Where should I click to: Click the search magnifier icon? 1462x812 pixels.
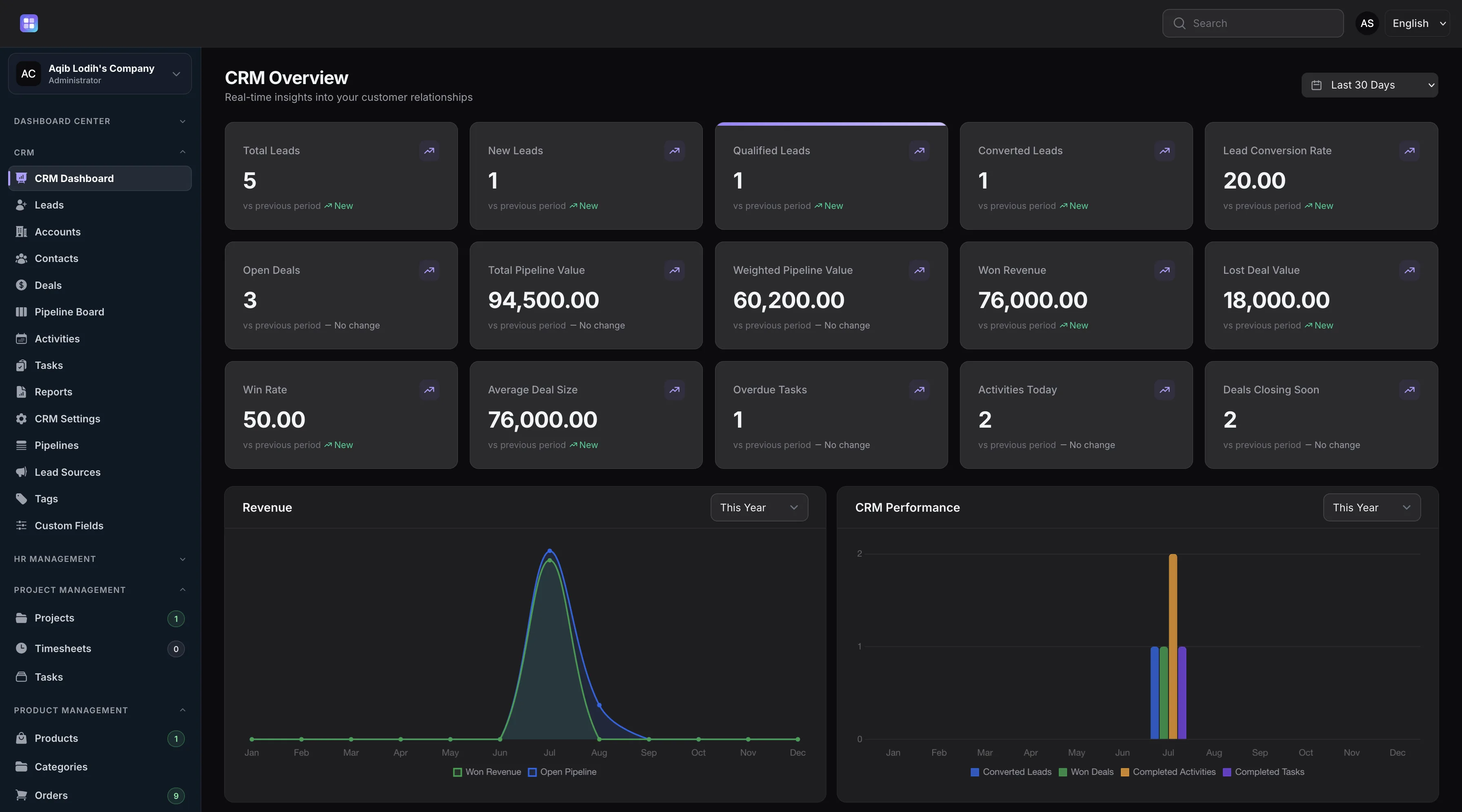tap(1180, 23)
